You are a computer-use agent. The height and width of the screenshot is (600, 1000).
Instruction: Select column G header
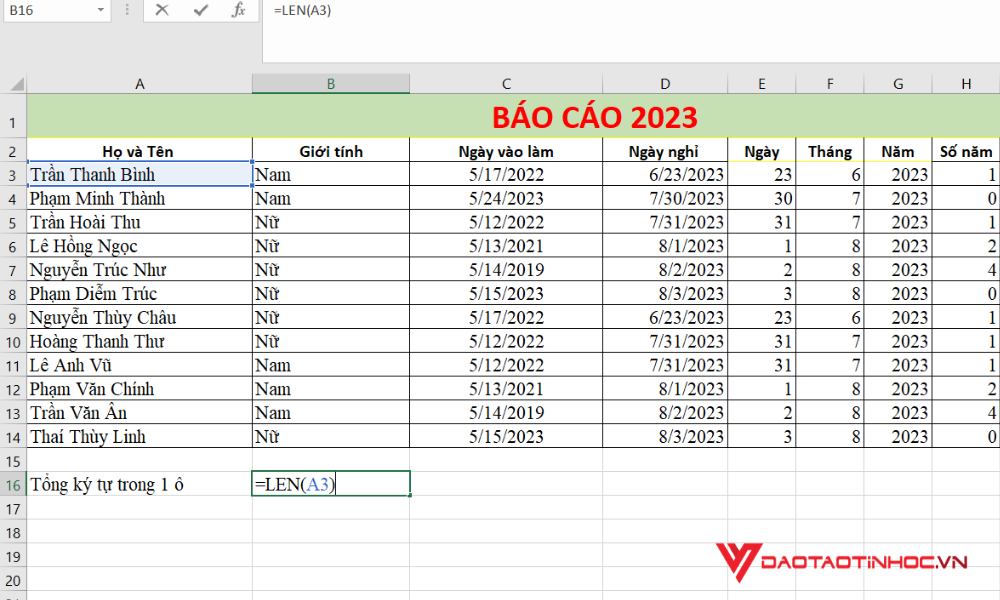pyautogui.click(x=898, y=84)
